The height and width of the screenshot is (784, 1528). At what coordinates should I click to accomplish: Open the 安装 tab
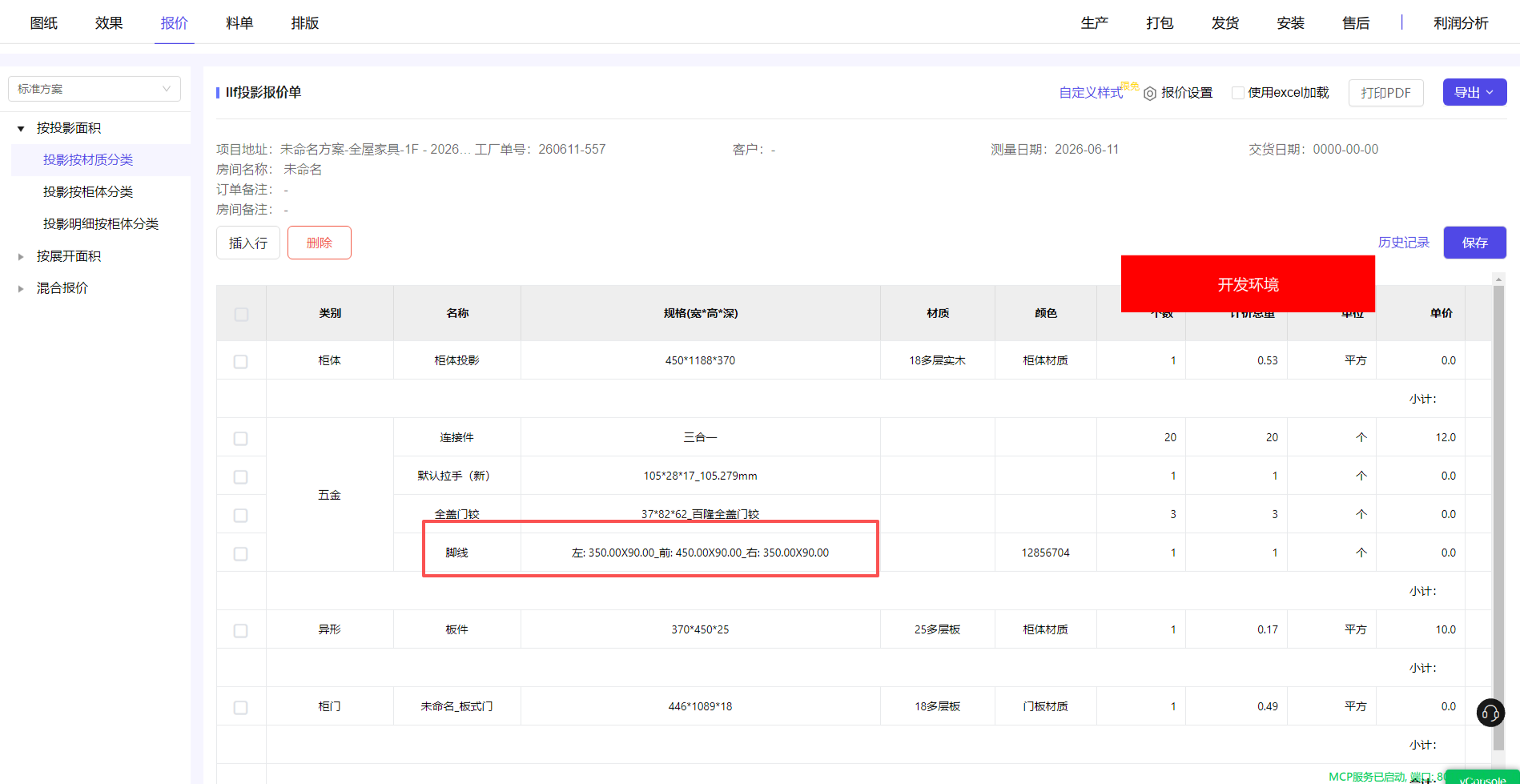(1291, 23)
